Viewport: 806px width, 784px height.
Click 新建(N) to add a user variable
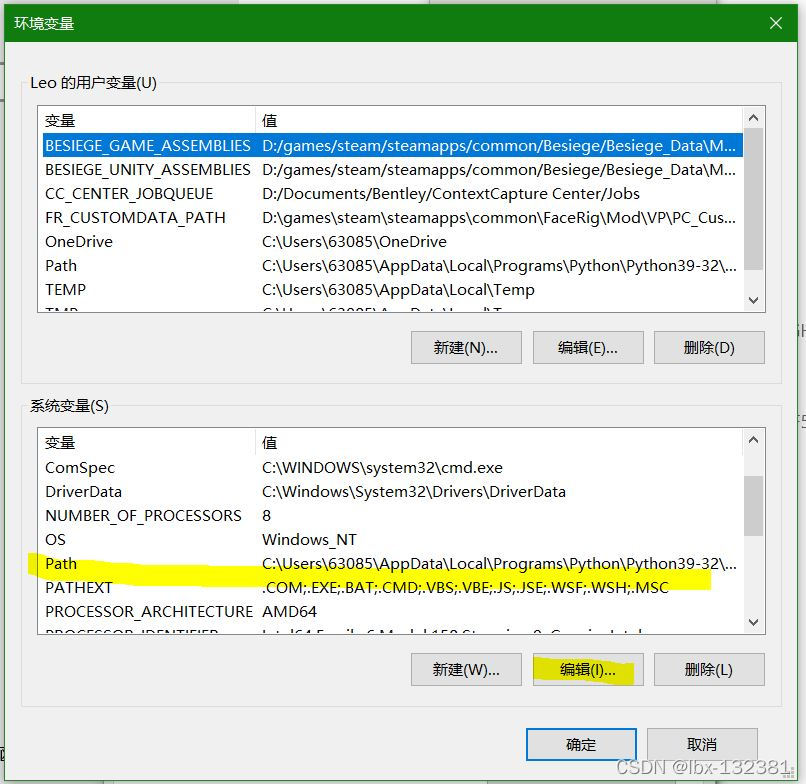point(465,347)
